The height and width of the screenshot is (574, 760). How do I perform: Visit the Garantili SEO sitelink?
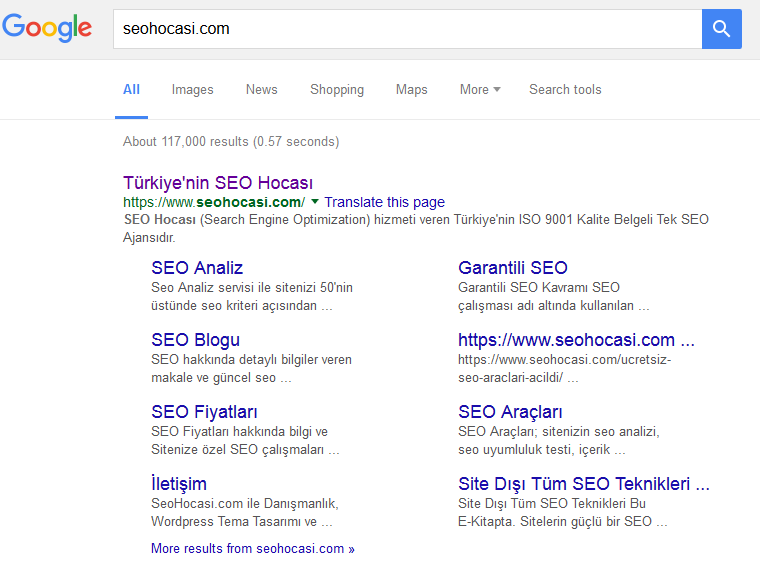pyautogui.click(x=512, y=268)
